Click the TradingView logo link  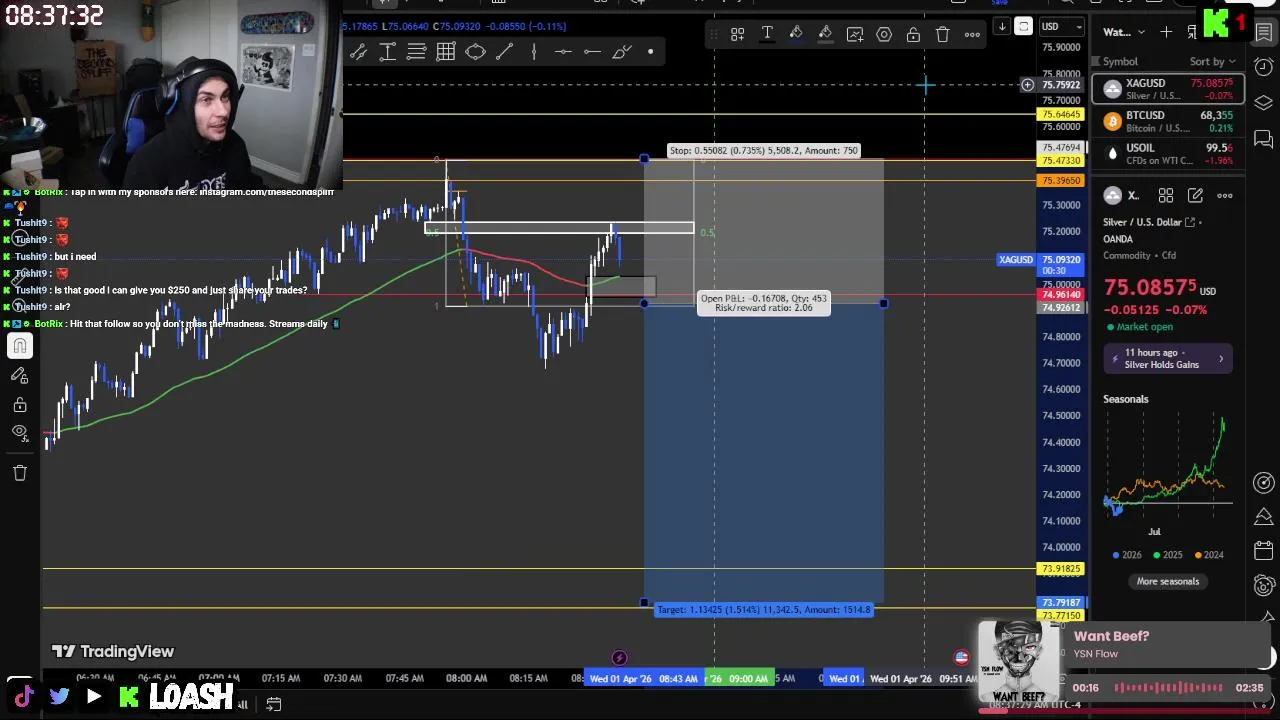(112, 652)
